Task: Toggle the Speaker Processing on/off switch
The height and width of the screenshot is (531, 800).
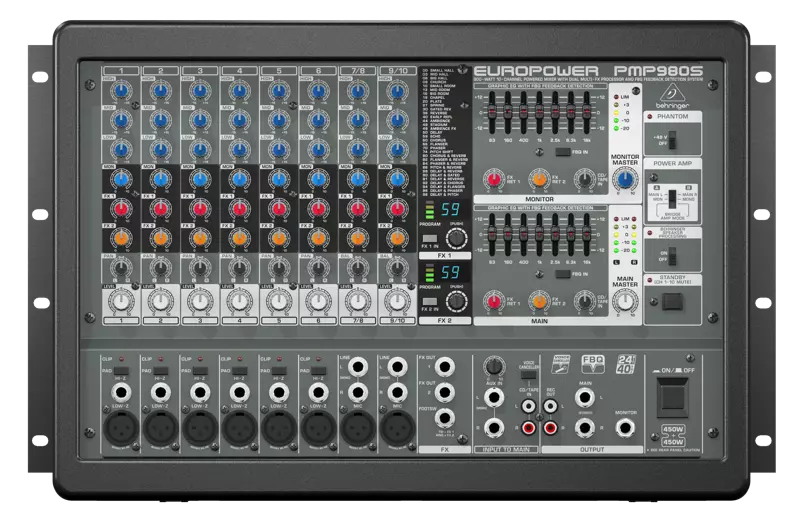Action: coord(672,256)
